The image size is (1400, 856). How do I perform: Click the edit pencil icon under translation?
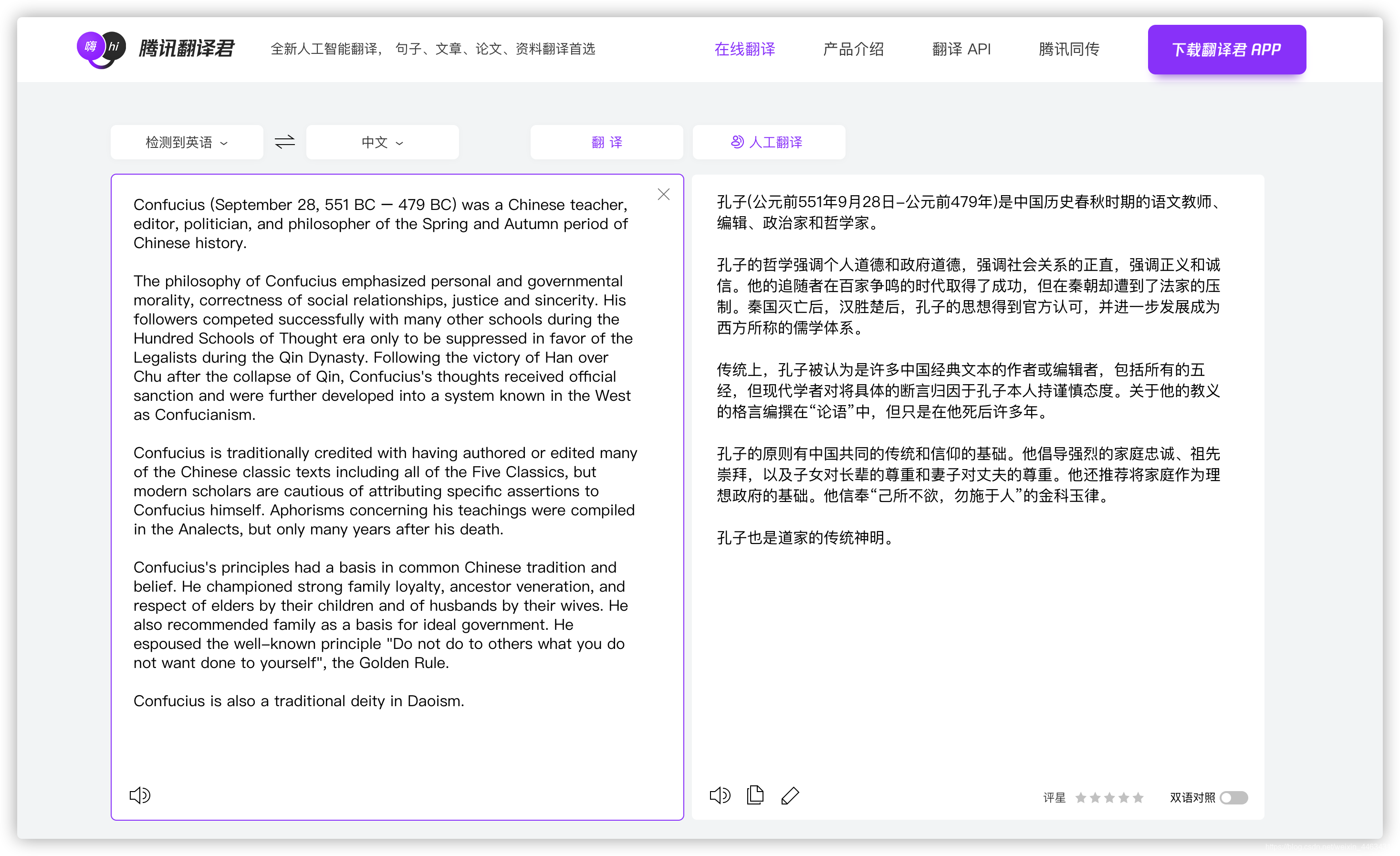click(x=790, y=796)
